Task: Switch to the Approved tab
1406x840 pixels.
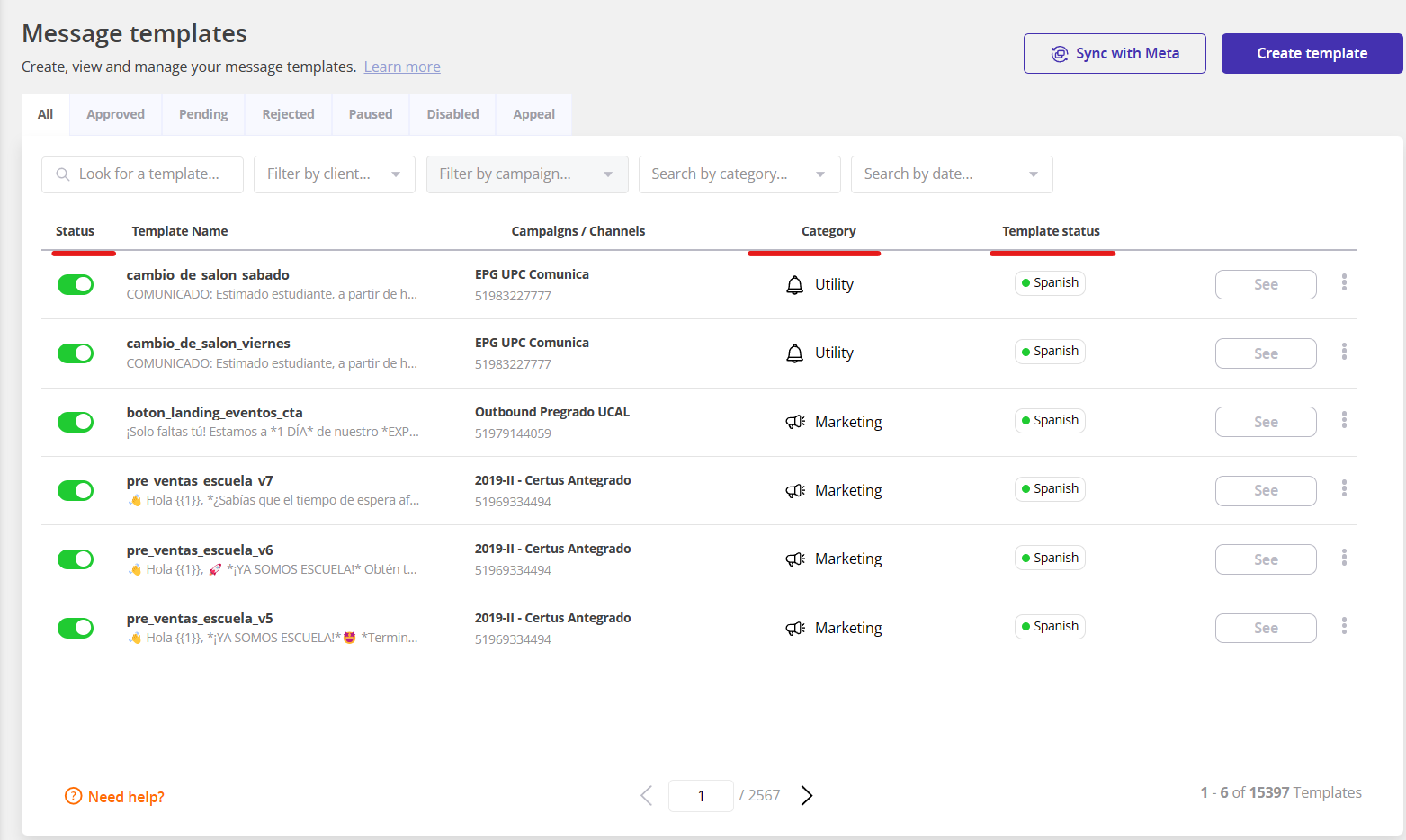Action: (115, 114)
